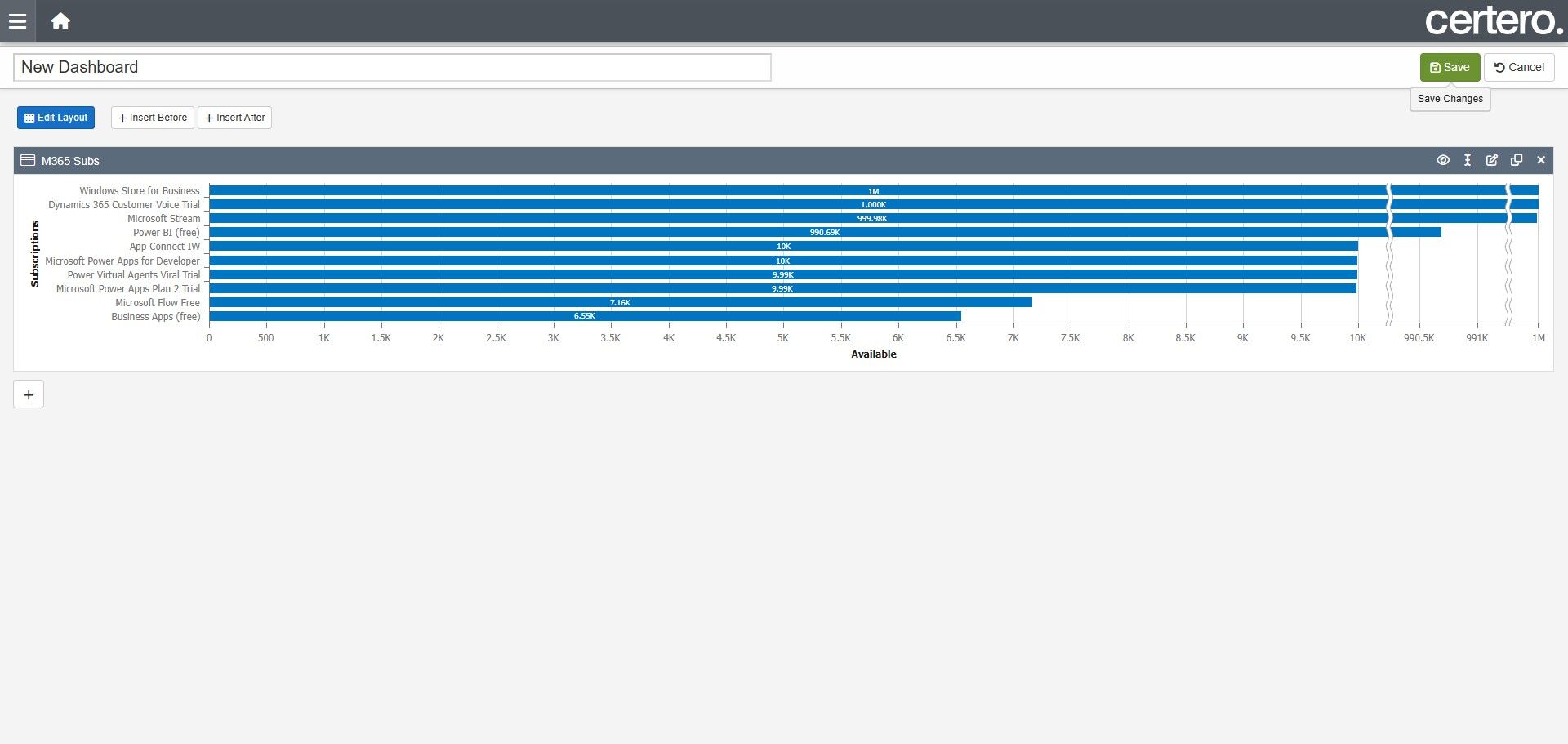
Task: Edit the M365 Subs widget
Action: pos(1492,160)
